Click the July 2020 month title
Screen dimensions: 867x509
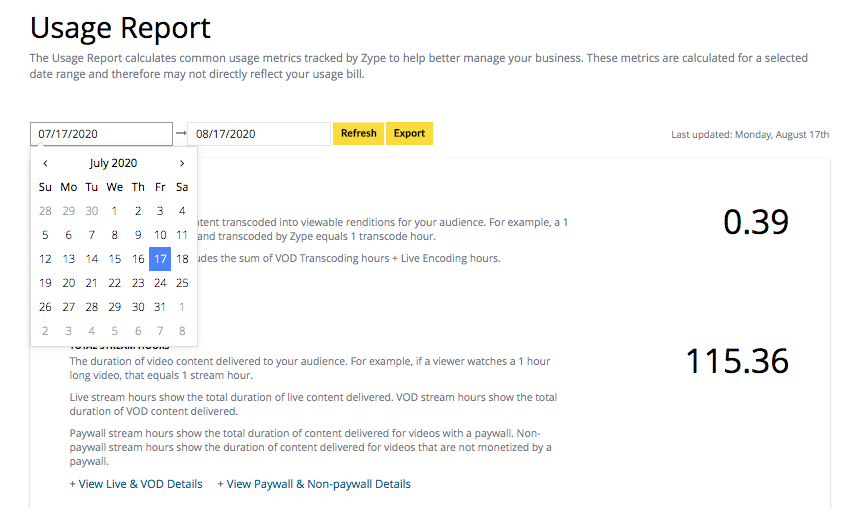113,163
